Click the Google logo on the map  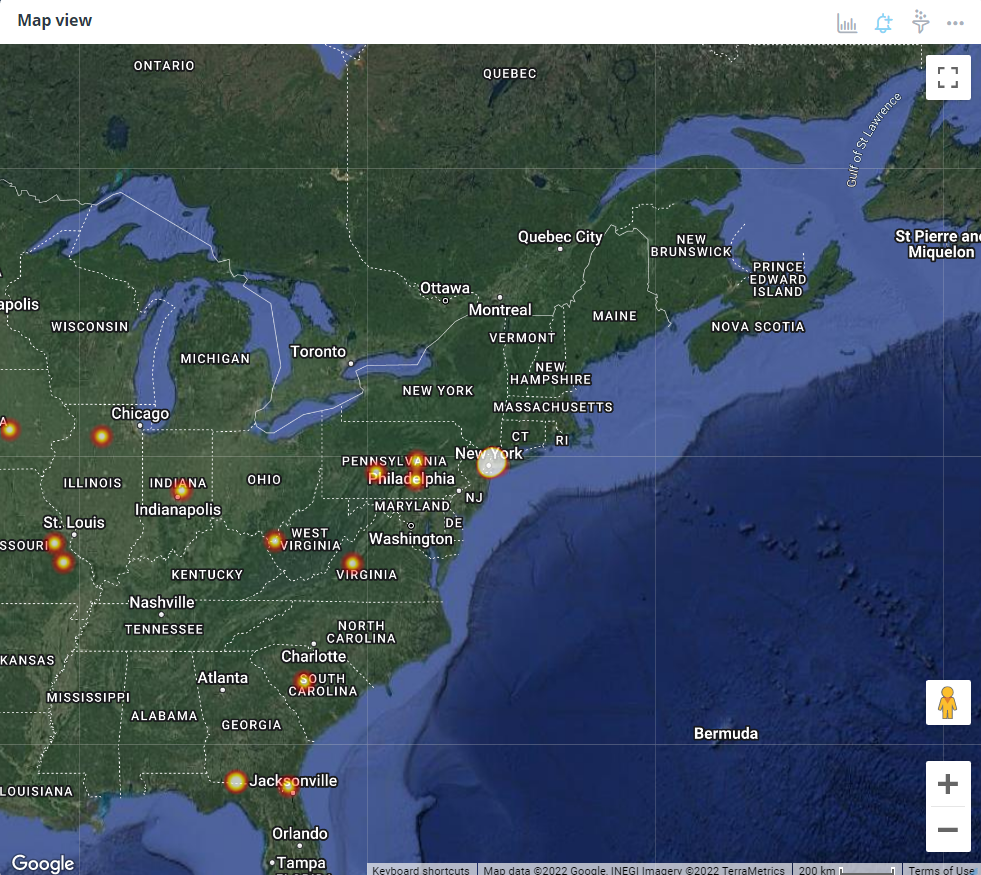[43, 863]
